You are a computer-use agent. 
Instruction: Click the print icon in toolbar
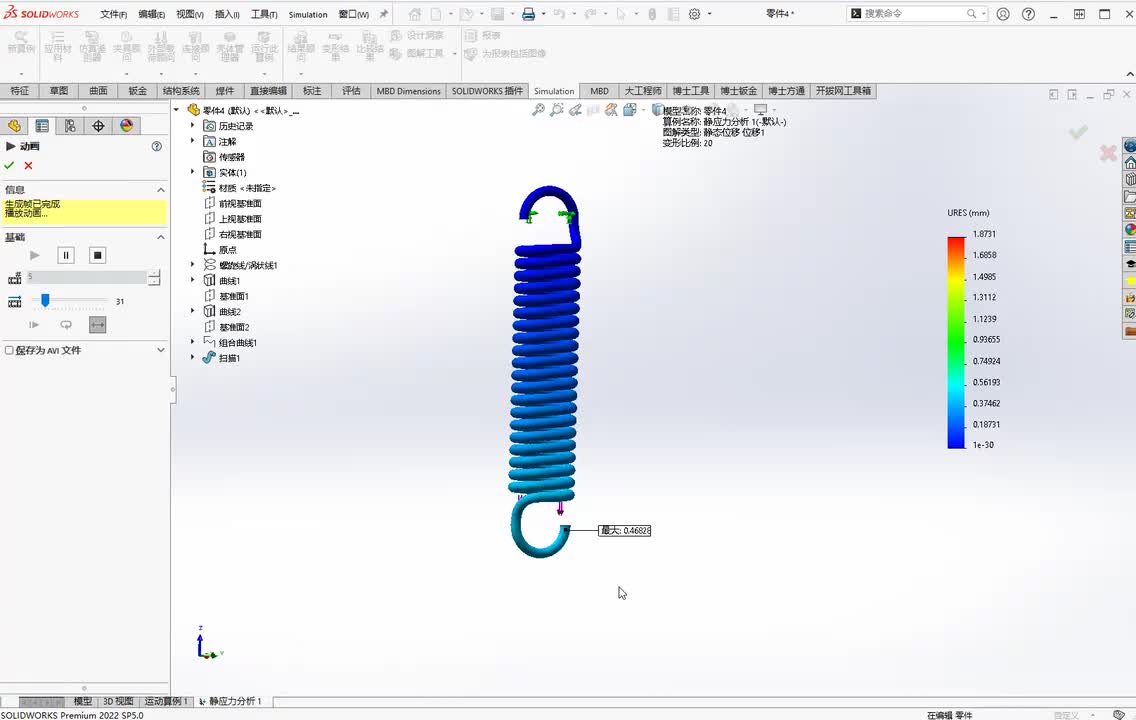(x=529, y=14)
